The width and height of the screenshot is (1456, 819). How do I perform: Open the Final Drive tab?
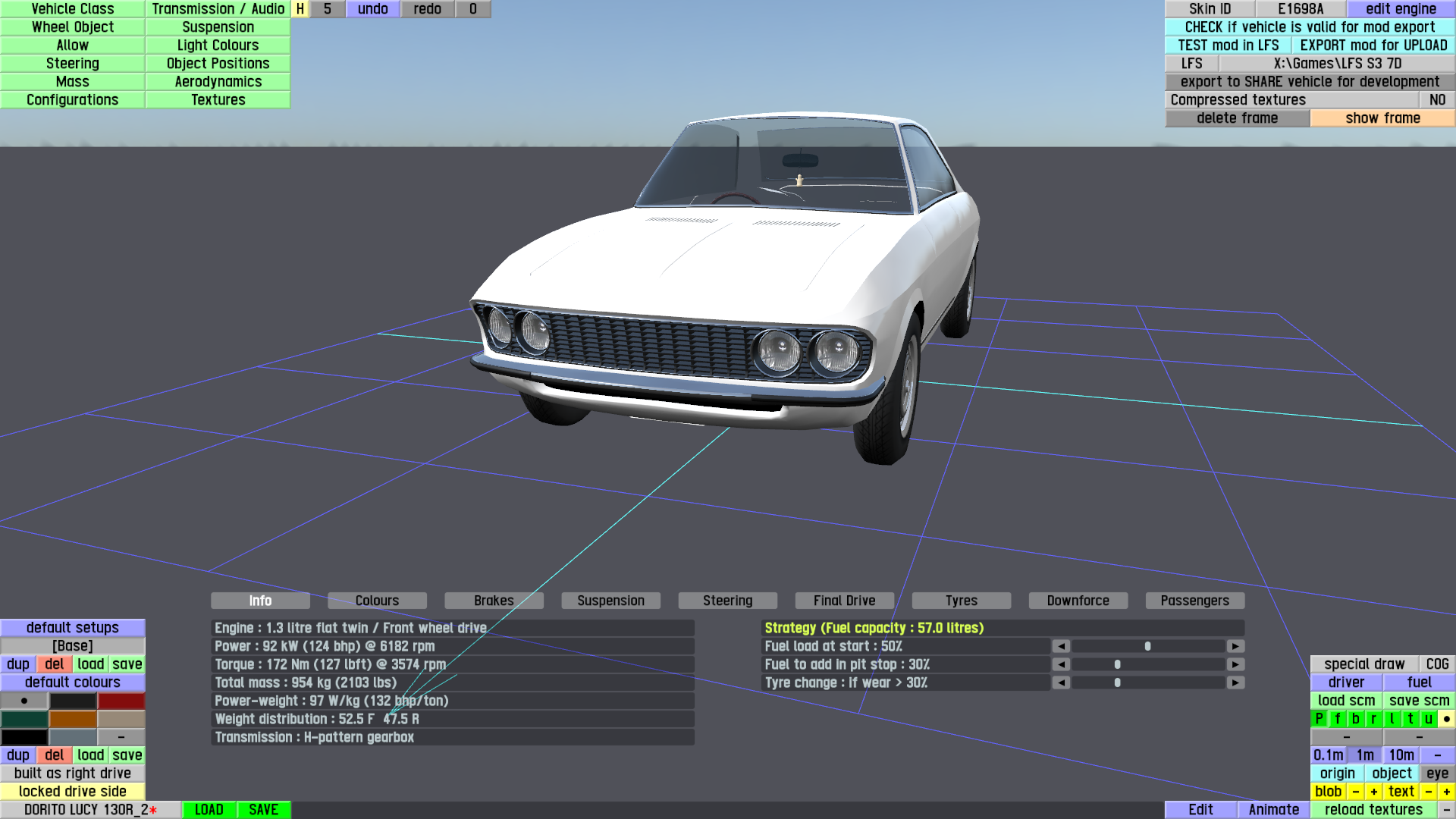844,601
